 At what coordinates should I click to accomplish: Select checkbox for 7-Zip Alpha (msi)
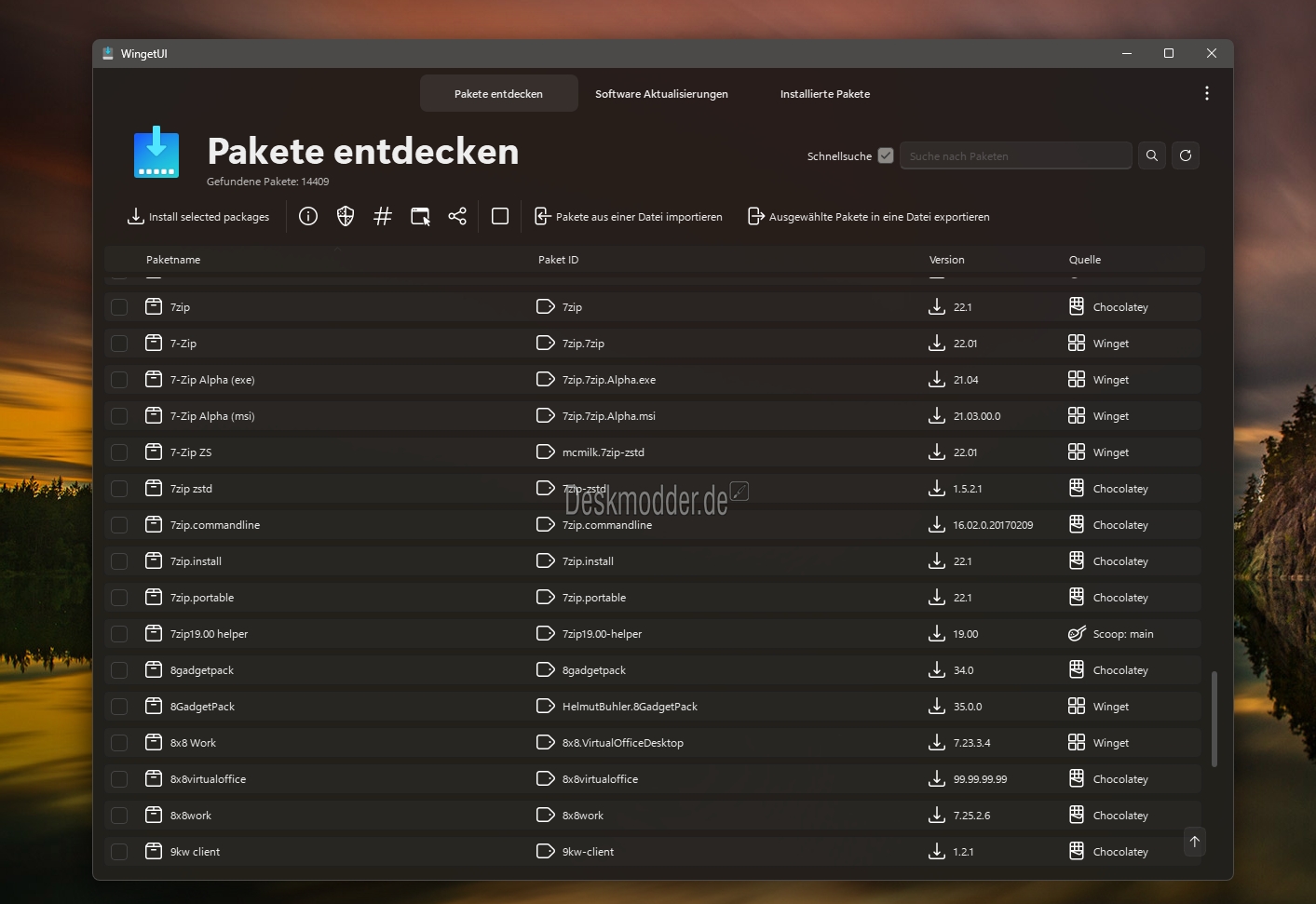(x=119, y=416)
